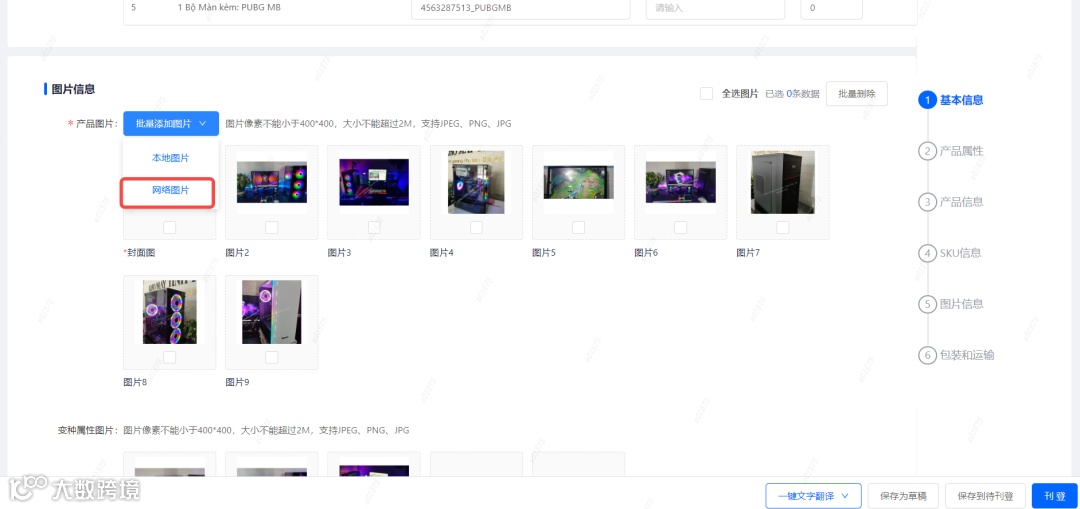This screenshot has height=509, width=1080.
Task: Click the 保存到待刊登 button
Action: (x=984, y=496)
